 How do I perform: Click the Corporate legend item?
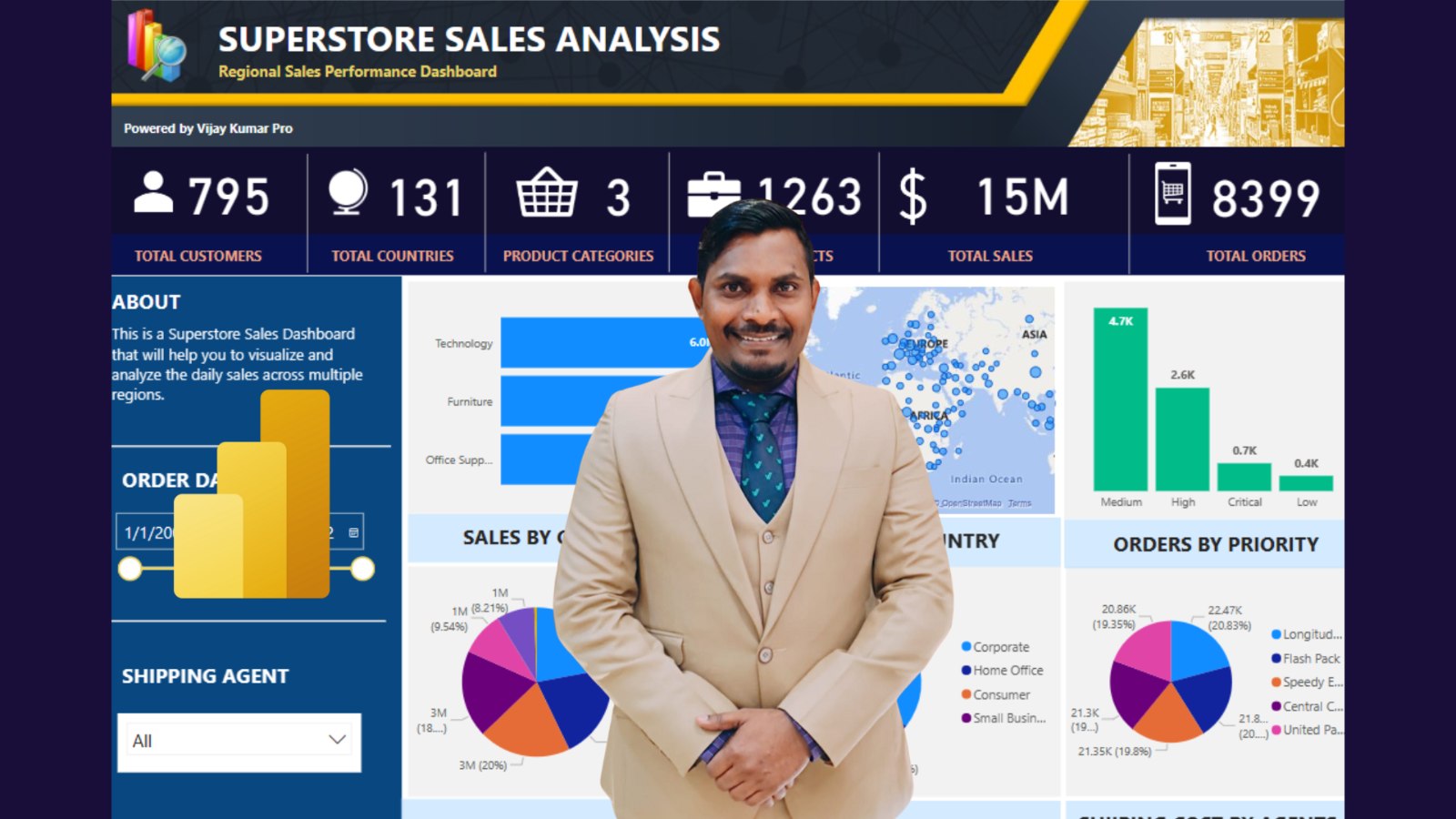[996, 647]
